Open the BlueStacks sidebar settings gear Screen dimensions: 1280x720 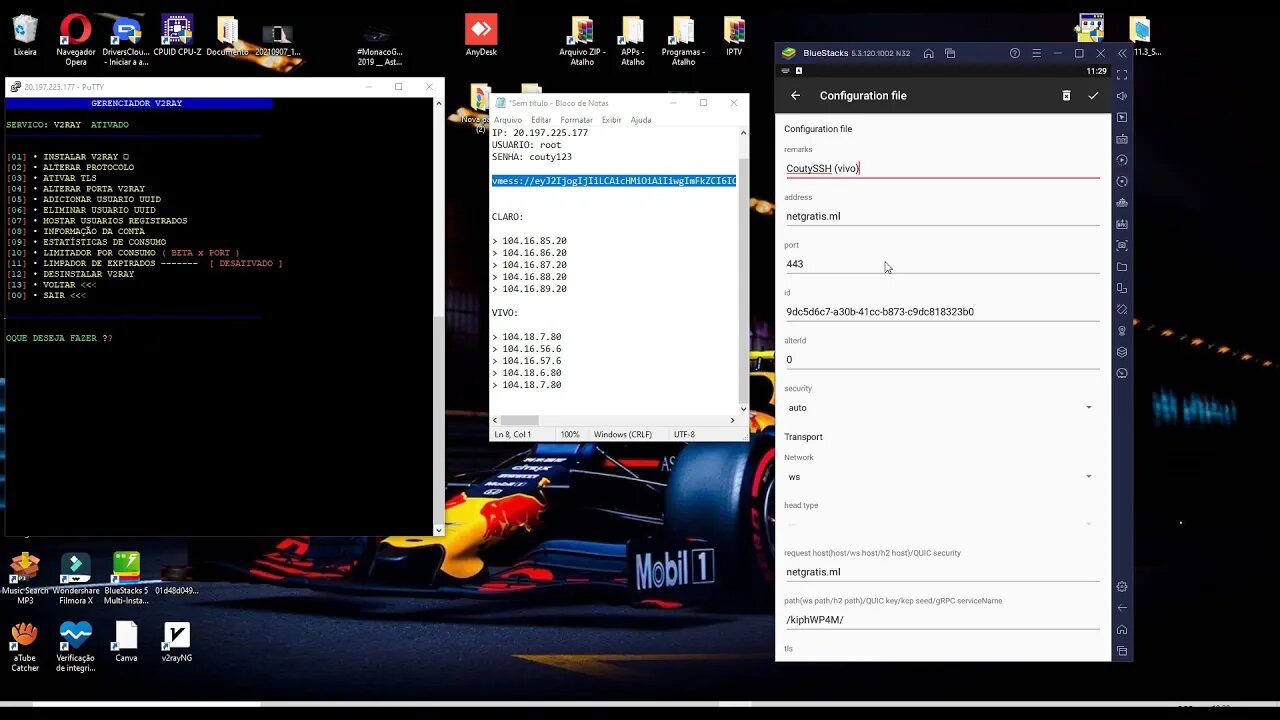pos(1122,587)
